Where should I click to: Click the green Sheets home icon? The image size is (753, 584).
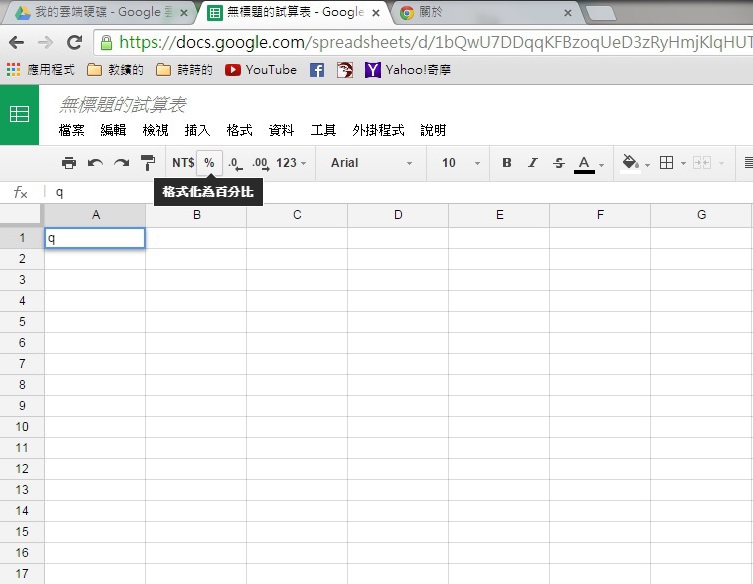(19, 114)
